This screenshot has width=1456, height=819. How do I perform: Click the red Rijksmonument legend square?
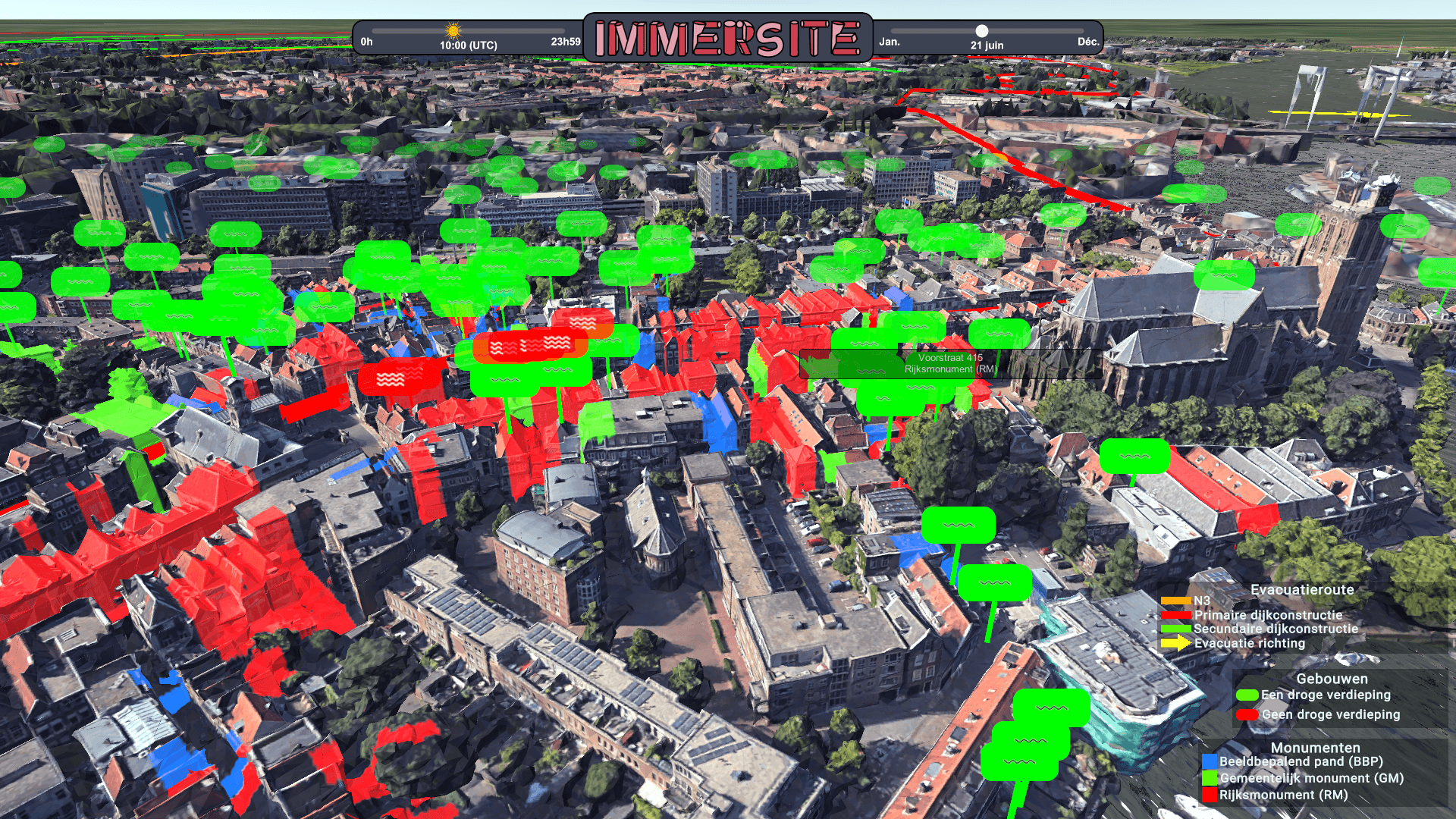1210,795
